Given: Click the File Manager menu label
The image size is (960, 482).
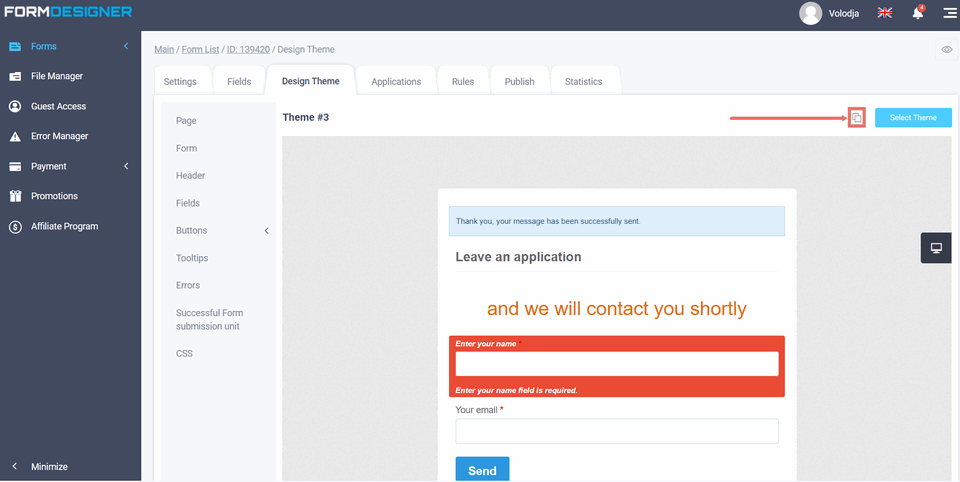Looking at the screenshot, I should 57,77.
